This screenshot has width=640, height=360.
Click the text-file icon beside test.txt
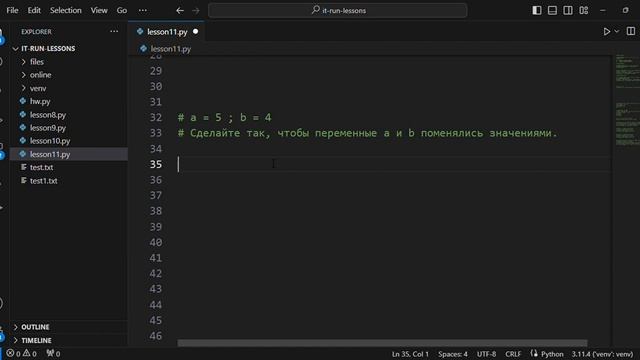click(23, 167)
